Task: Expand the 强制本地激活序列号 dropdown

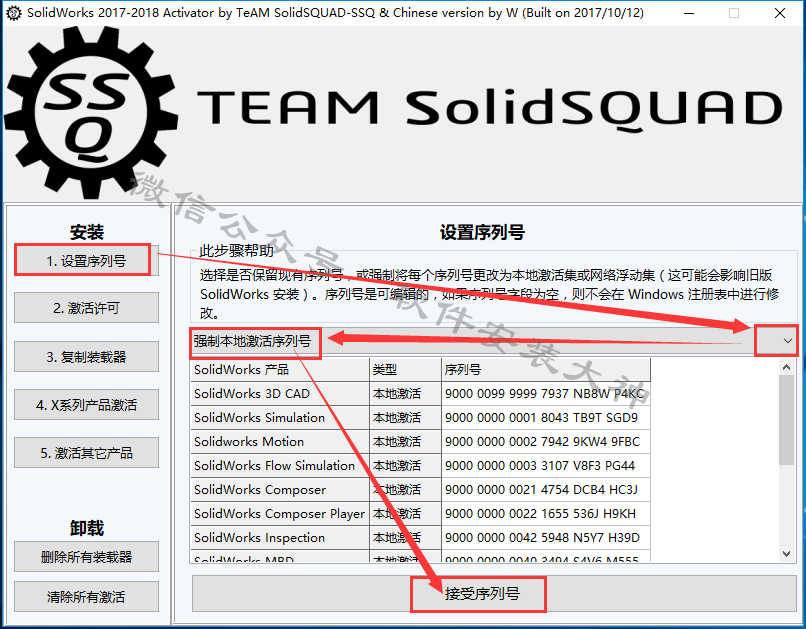Action: click(x=786, y=341)
